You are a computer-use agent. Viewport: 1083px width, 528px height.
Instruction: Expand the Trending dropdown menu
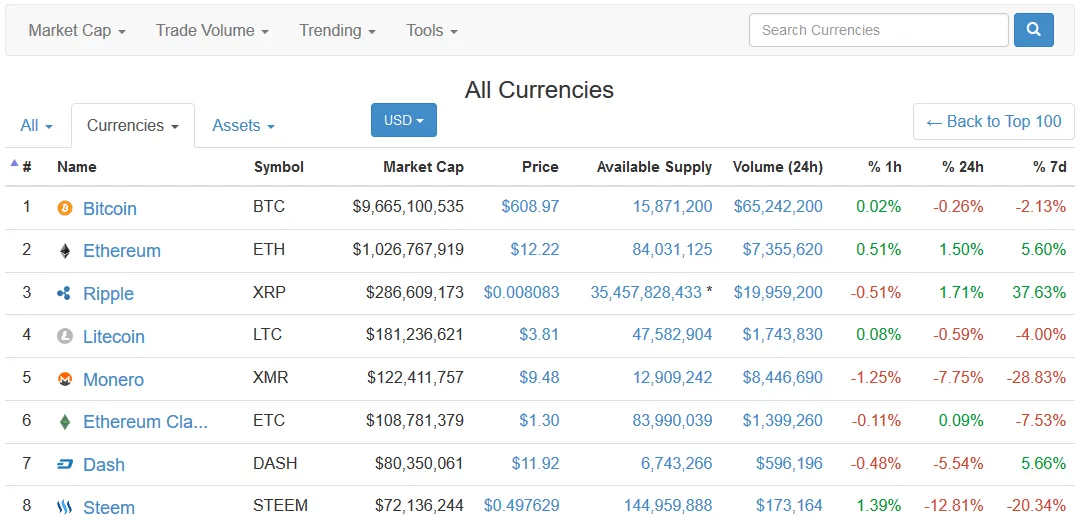click(x=337, y=30)
